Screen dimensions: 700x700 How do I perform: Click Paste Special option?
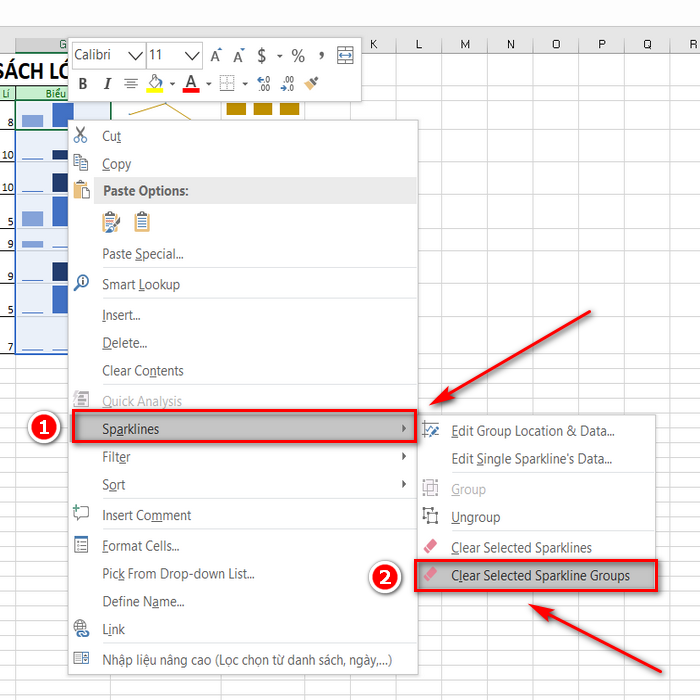143,254
